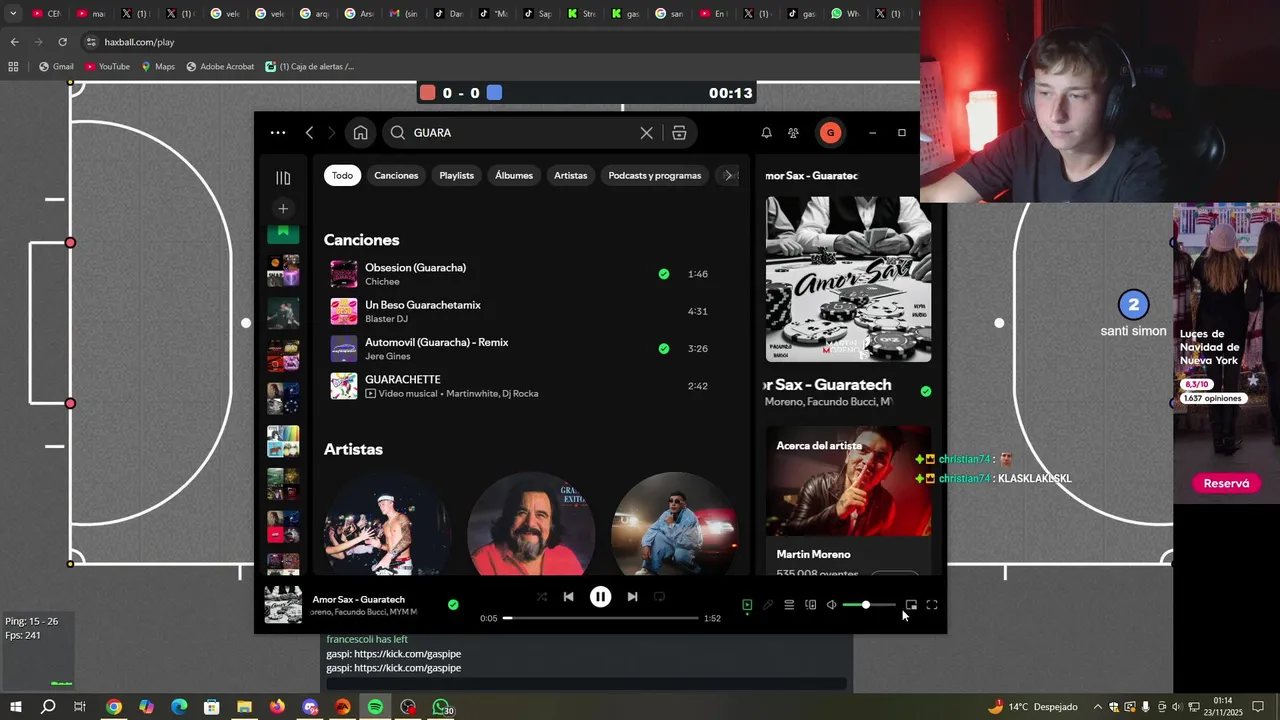Show hidden system tray icons chevron
1280x720 pixels.
[1097, 707]
